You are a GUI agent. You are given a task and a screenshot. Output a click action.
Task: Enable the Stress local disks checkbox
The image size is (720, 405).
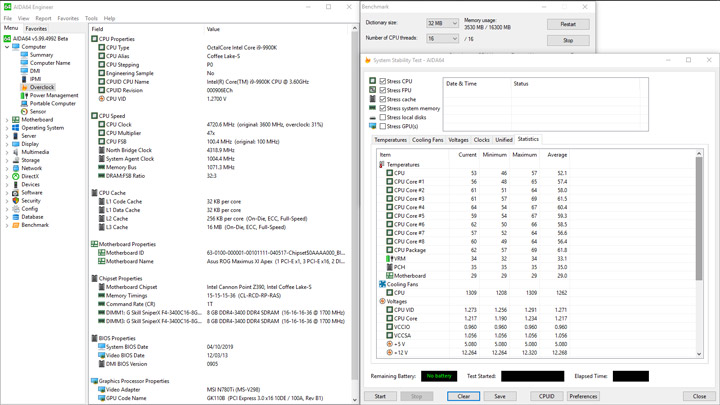pyautogui.click(x=383, y=117)
